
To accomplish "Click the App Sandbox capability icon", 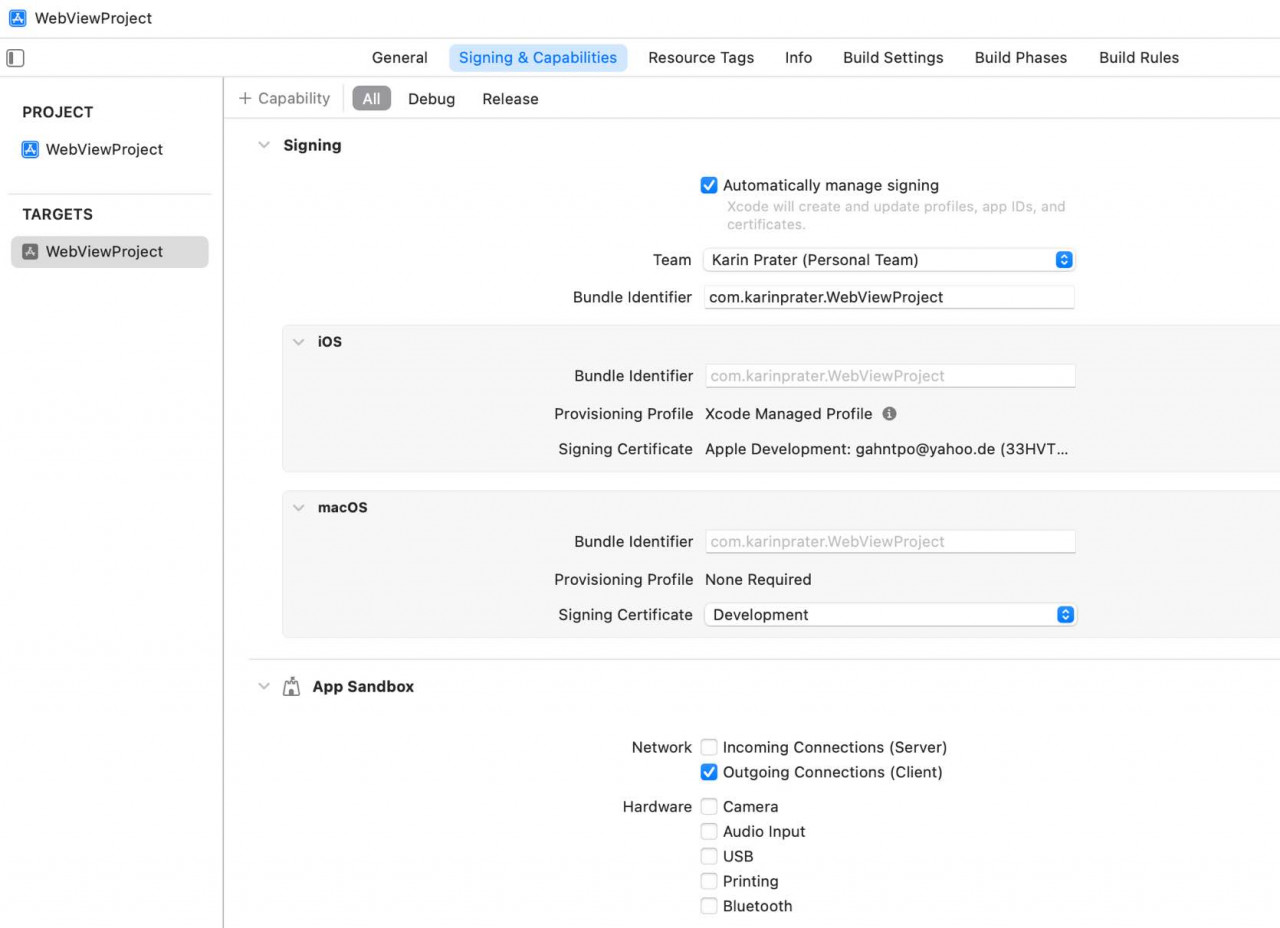I will click(x=291, y=686).
